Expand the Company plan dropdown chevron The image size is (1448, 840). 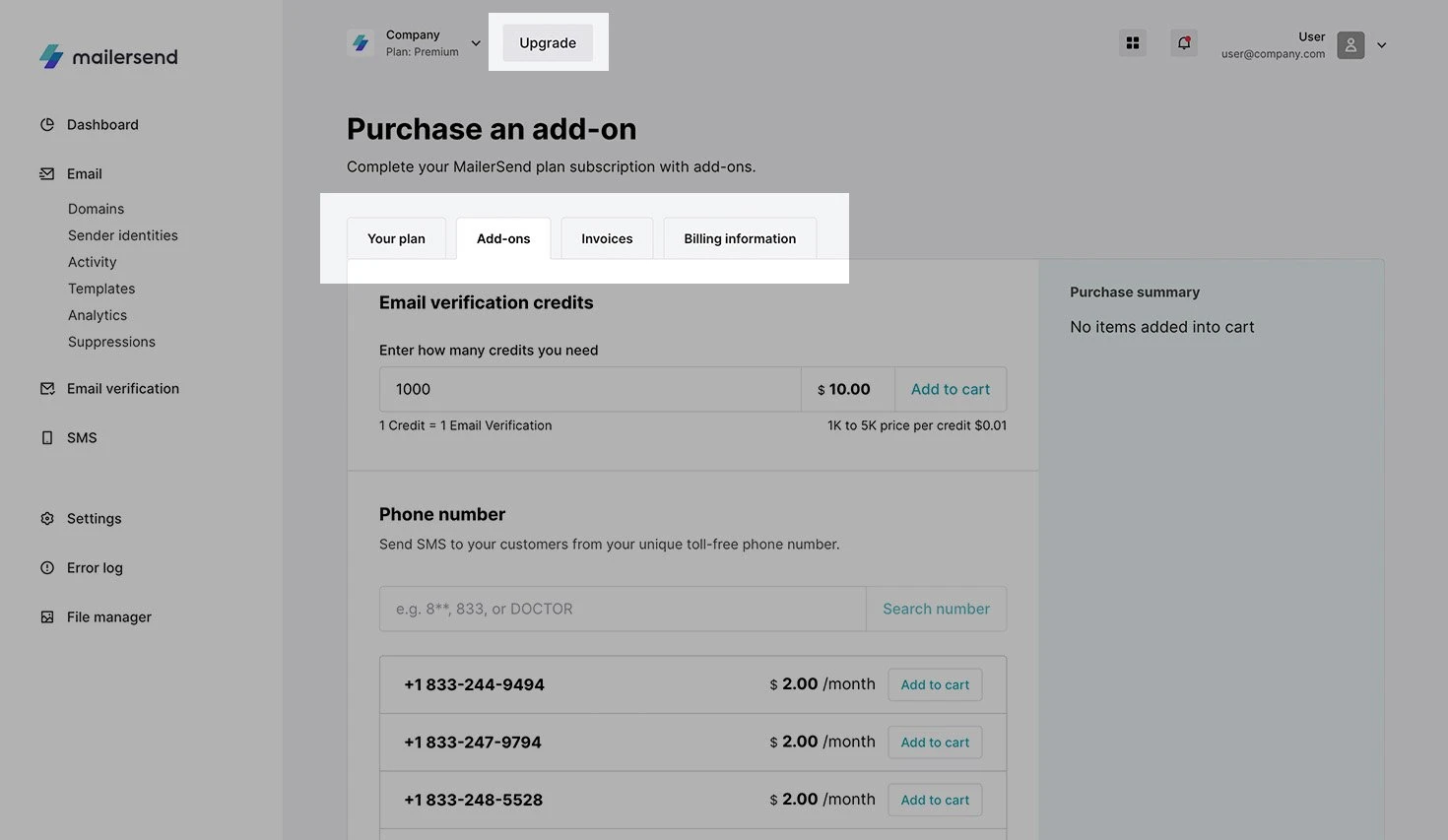(x=476, y=43)
